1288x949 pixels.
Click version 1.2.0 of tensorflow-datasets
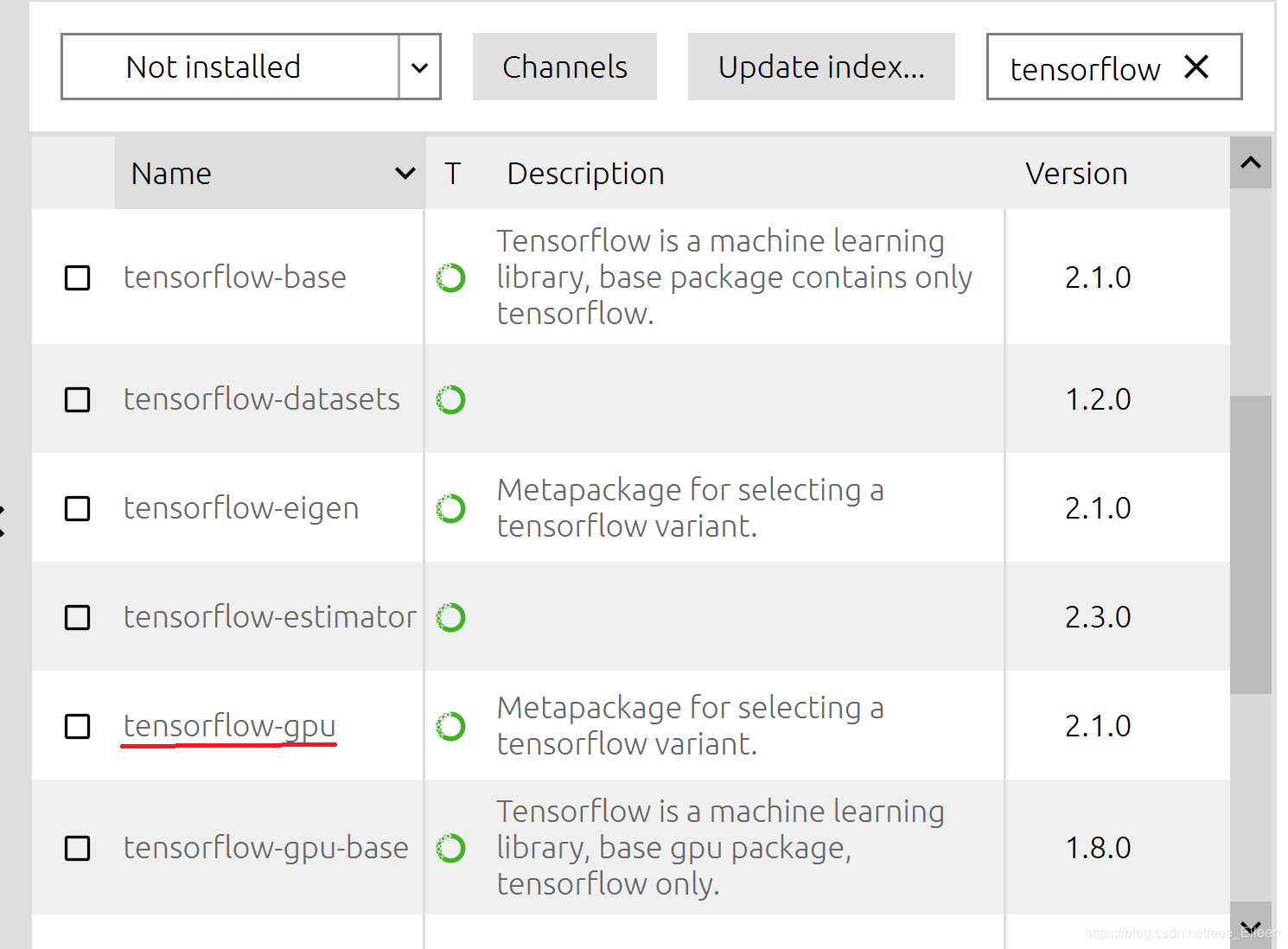[x=1098, y=399]
